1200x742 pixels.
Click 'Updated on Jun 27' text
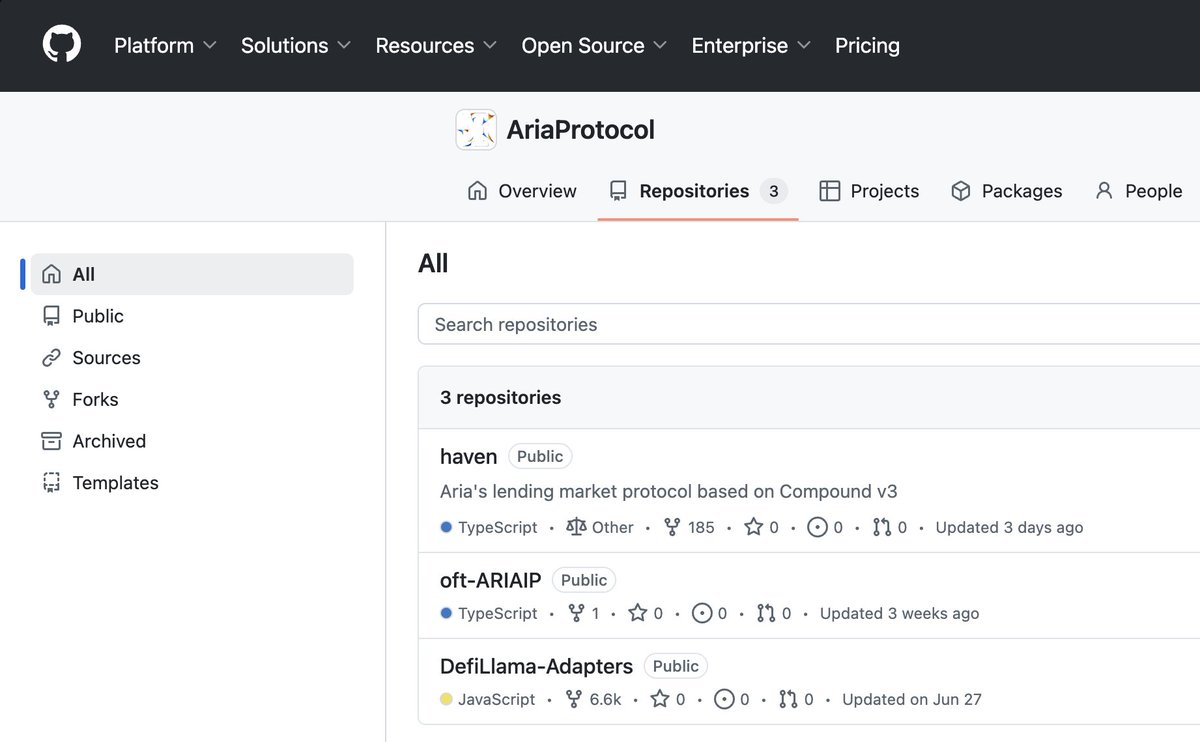tap(912, 699)
